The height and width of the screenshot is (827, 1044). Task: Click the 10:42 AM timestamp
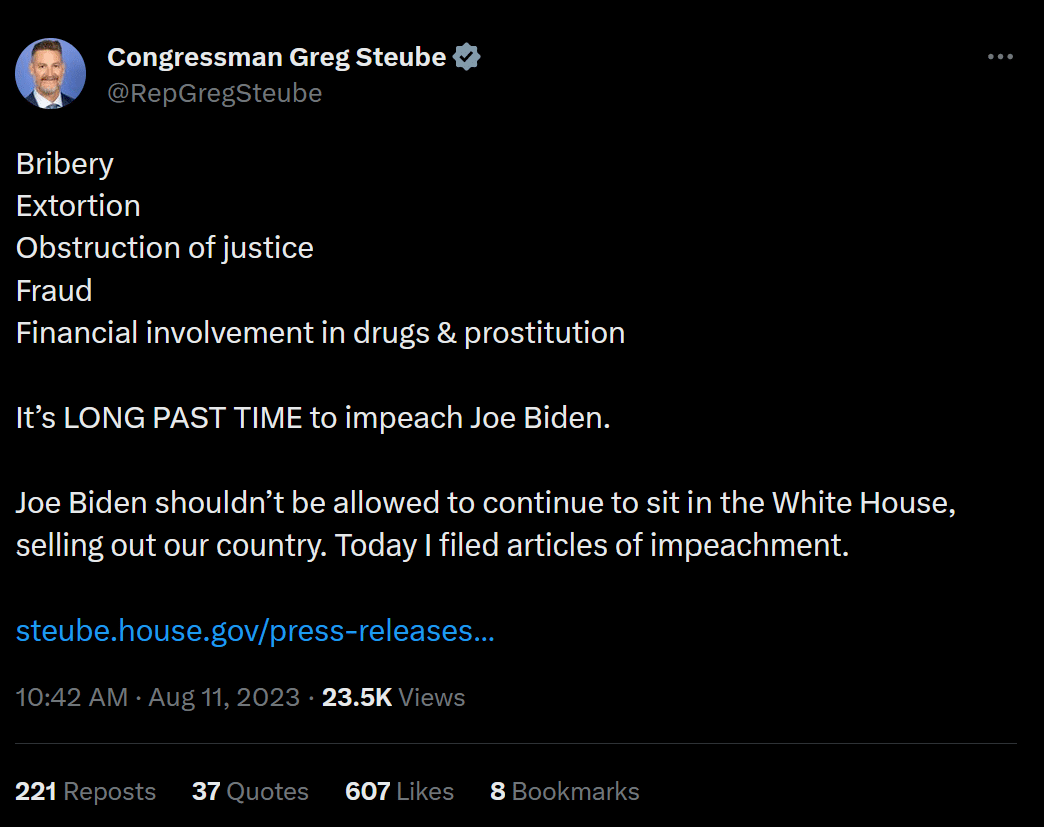pyautogui.click(x=71, y=697)
